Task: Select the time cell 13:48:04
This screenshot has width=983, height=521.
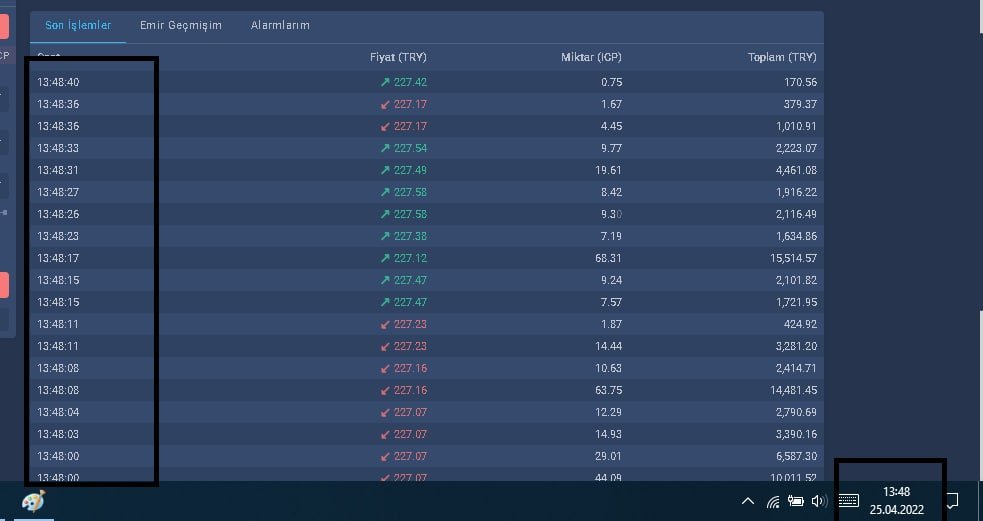Action: point(58,412)
